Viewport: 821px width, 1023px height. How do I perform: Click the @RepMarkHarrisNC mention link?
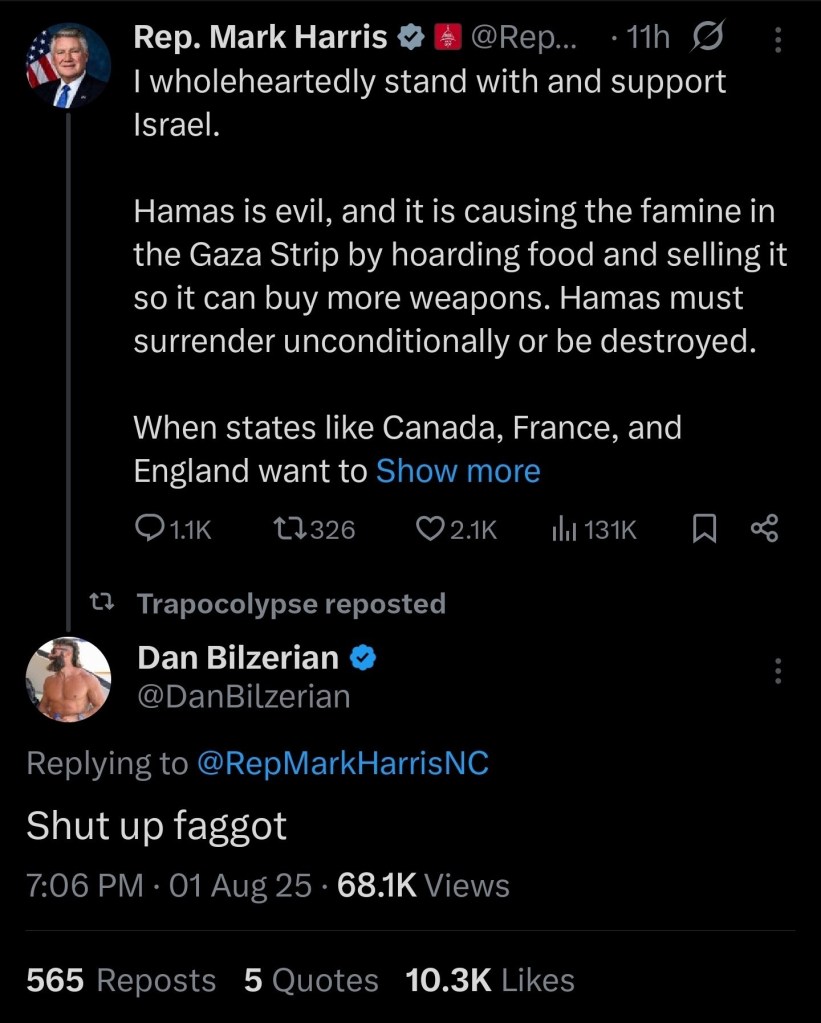click(x=343, y=764)
